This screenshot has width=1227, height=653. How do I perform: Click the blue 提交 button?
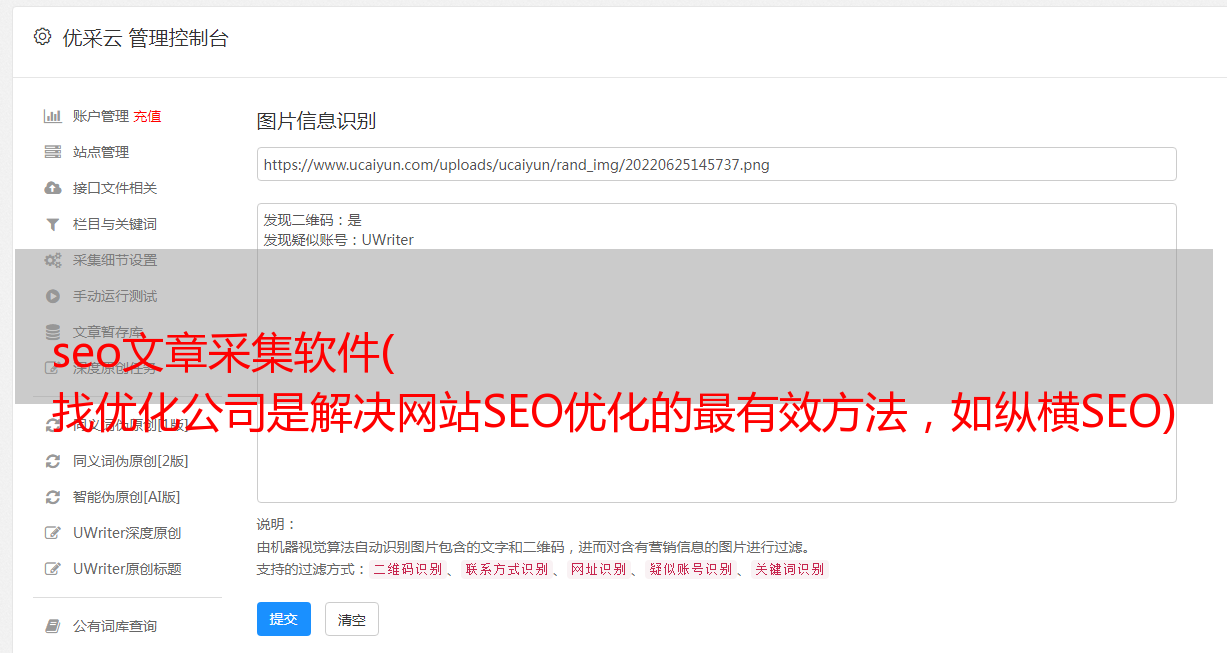284,619
